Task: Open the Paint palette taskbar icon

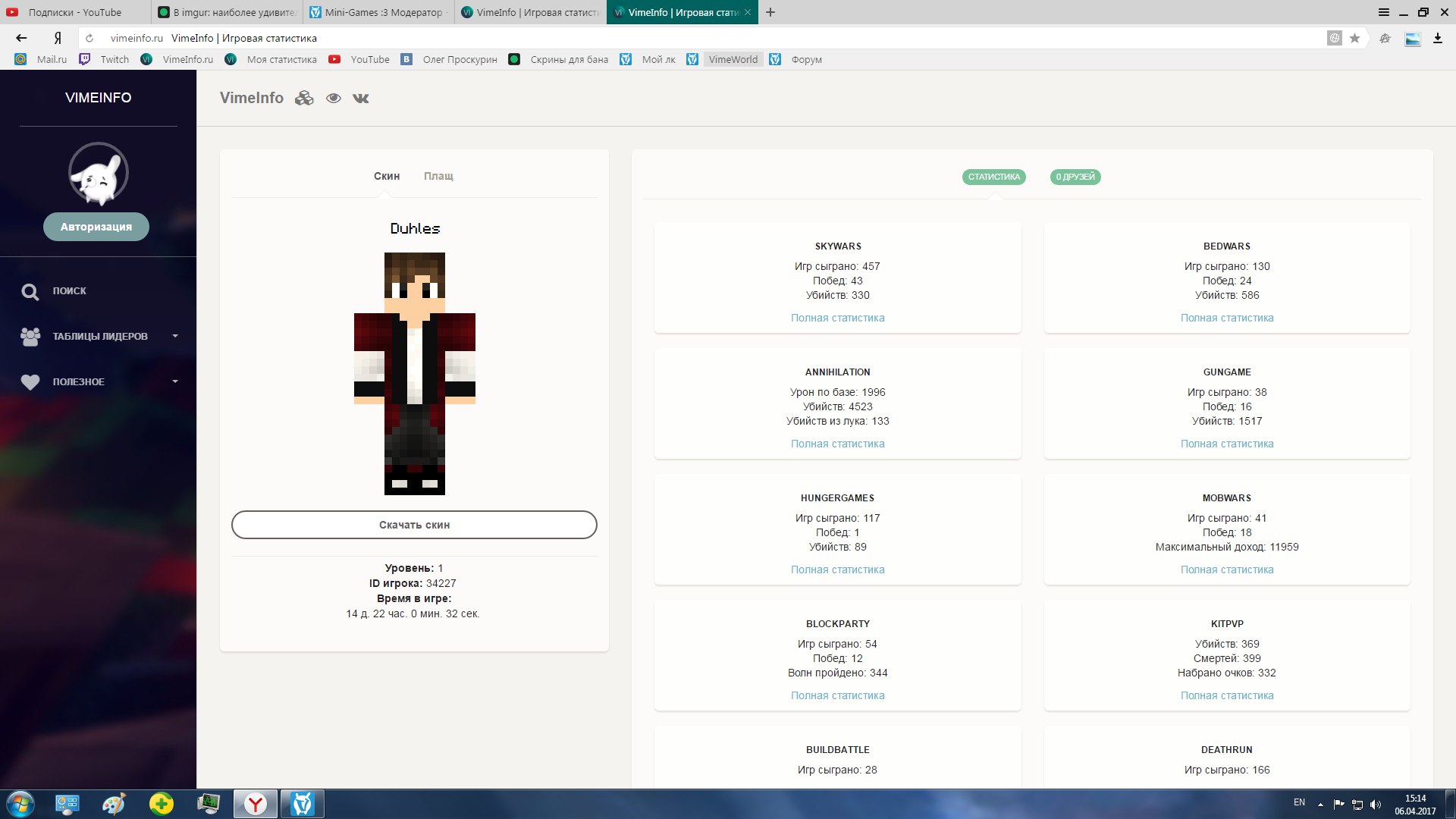Action: (114, 804)
